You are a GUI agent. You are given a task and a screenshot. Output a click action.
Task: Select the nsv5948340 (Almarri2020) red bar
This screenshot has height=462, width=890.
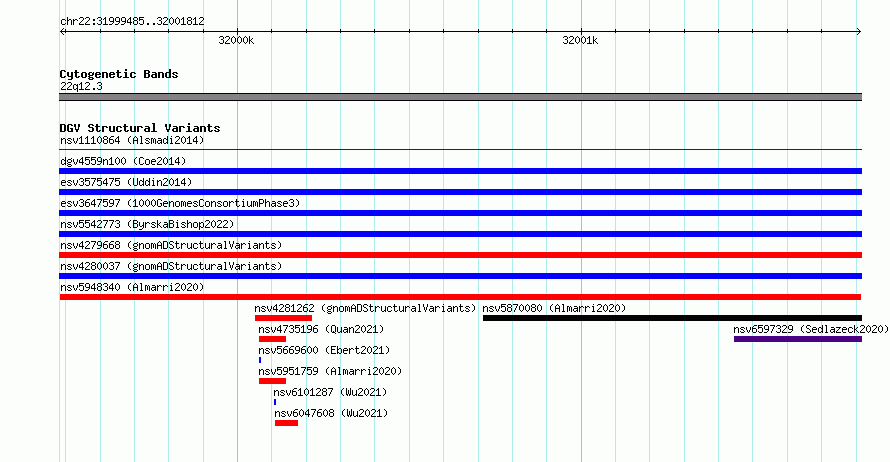(x=460, y=297)
